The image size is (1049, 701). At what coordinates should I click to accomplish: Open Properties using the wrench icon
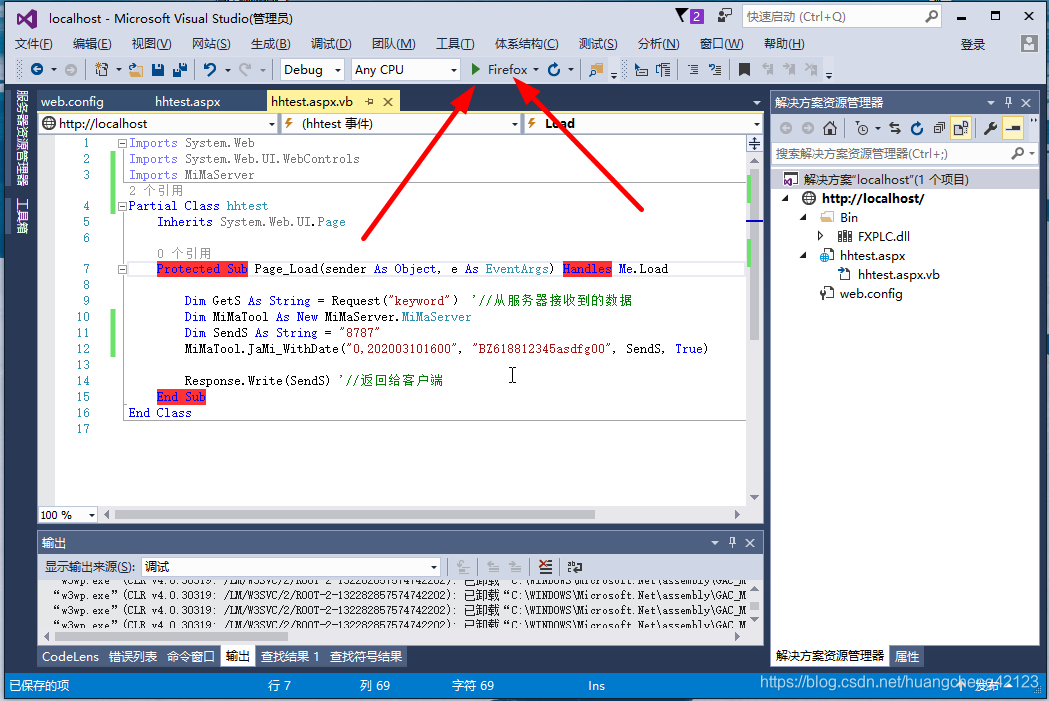click(x=990, y=127)
